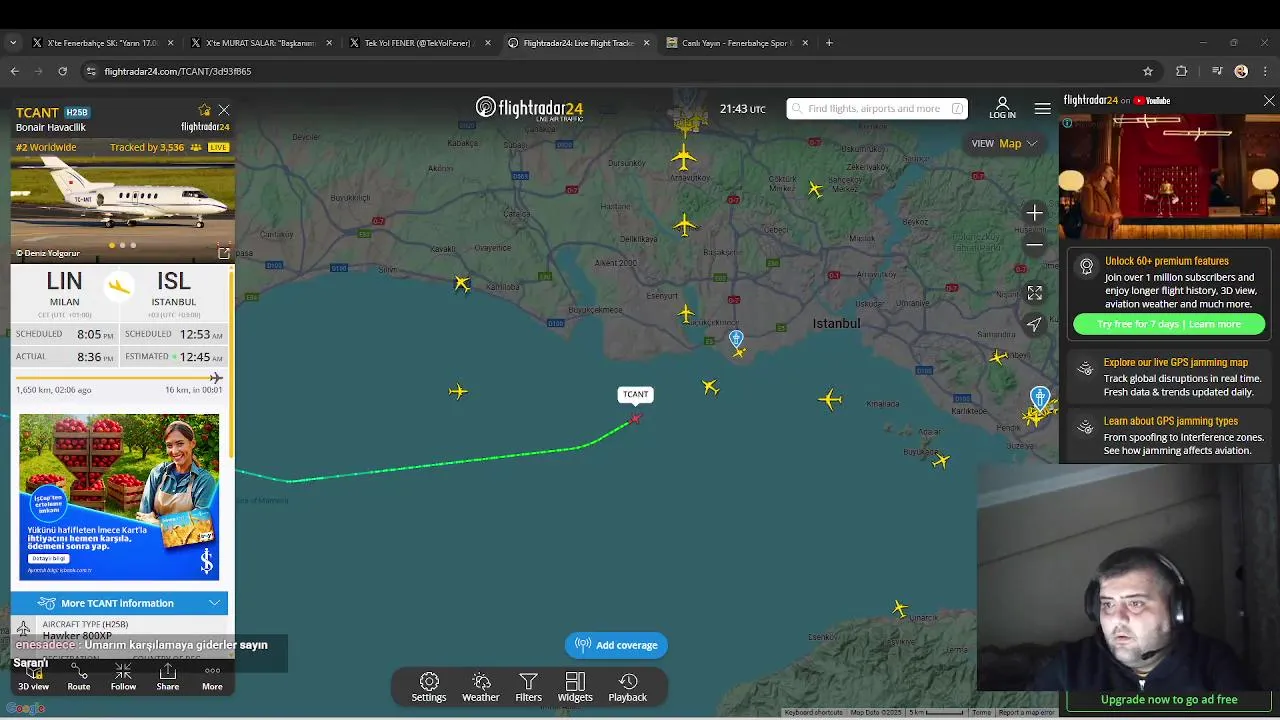1280x720 pixels.
Task: Select the blue airport pin near Sabiha Gökçen
Action: pyautogui.click(x=1040, y=398)
